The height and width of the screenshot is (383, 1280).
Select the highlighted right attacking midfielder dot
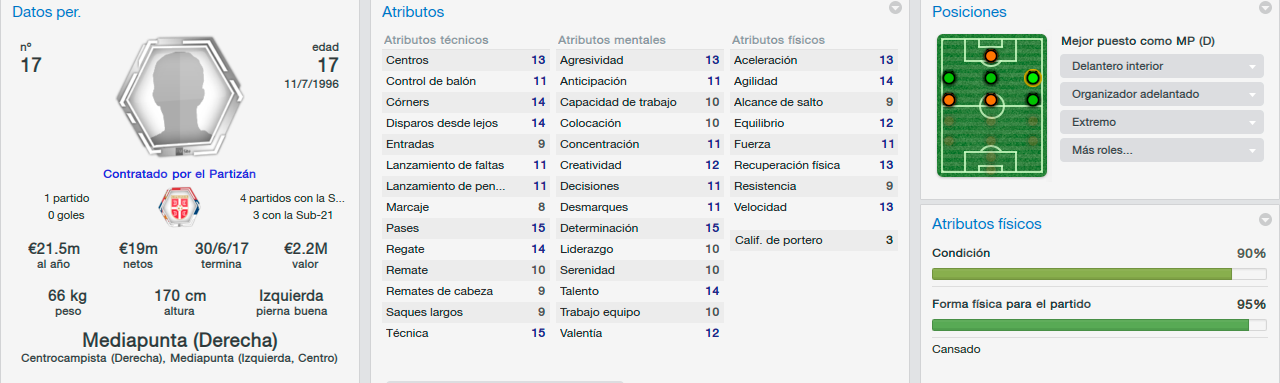point(1033,78)
